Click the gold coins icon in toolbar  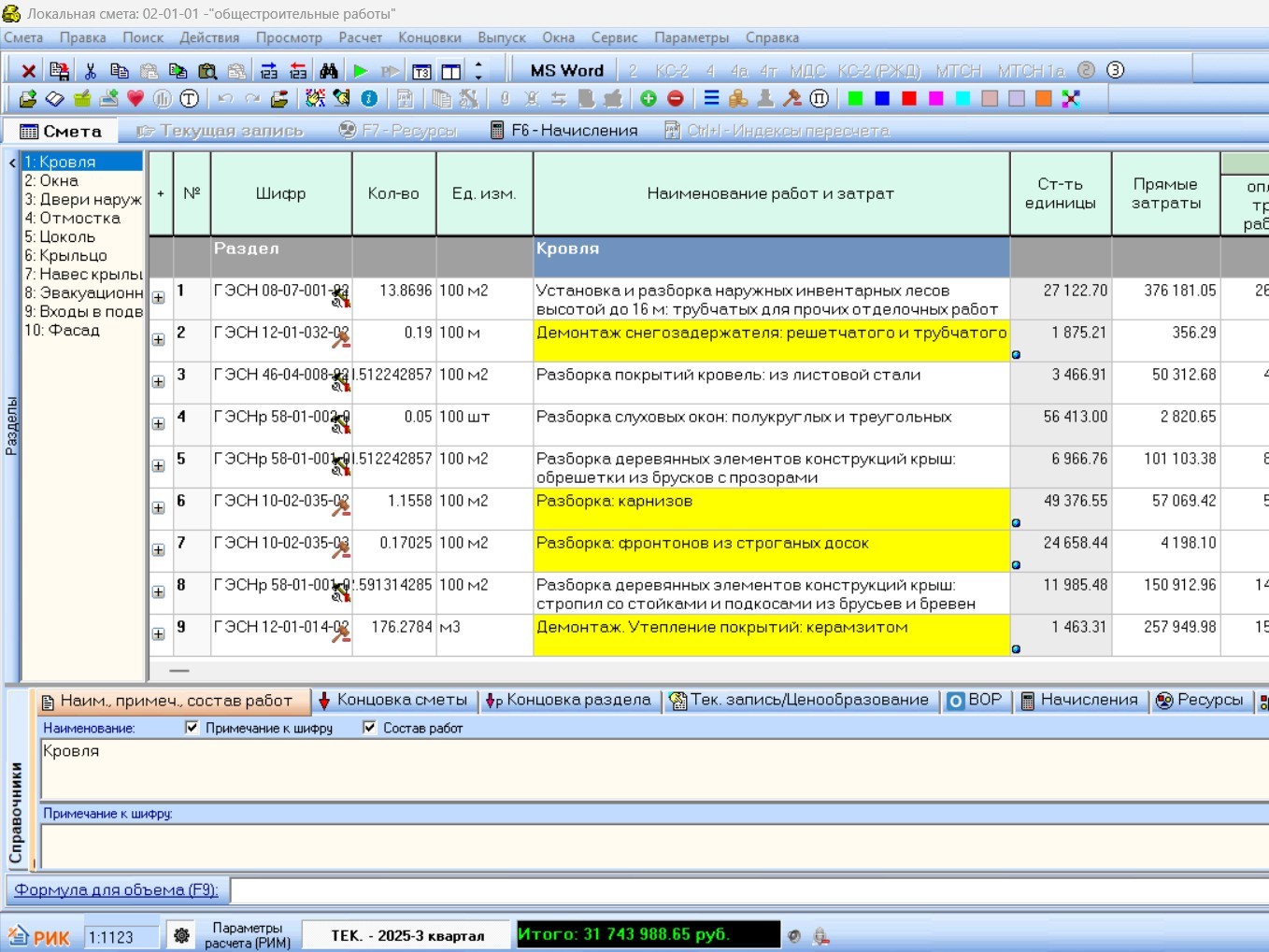point(738,99)
